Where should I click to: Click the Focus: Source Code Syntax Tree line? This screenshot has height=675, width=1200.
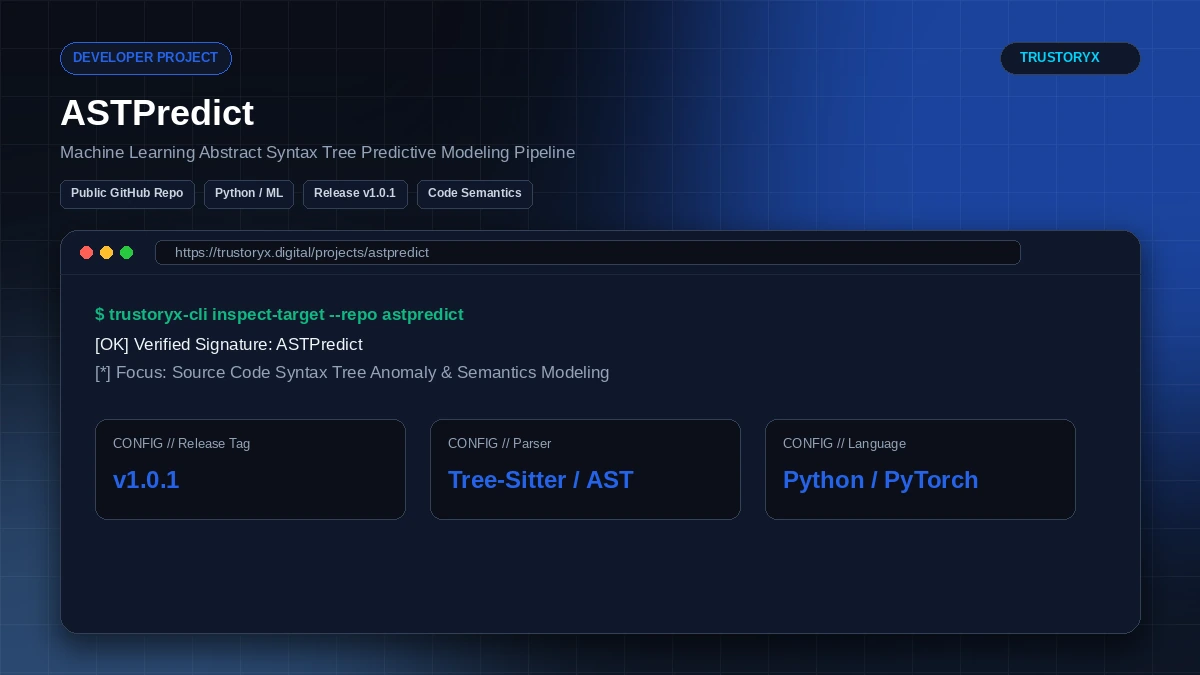352,372
